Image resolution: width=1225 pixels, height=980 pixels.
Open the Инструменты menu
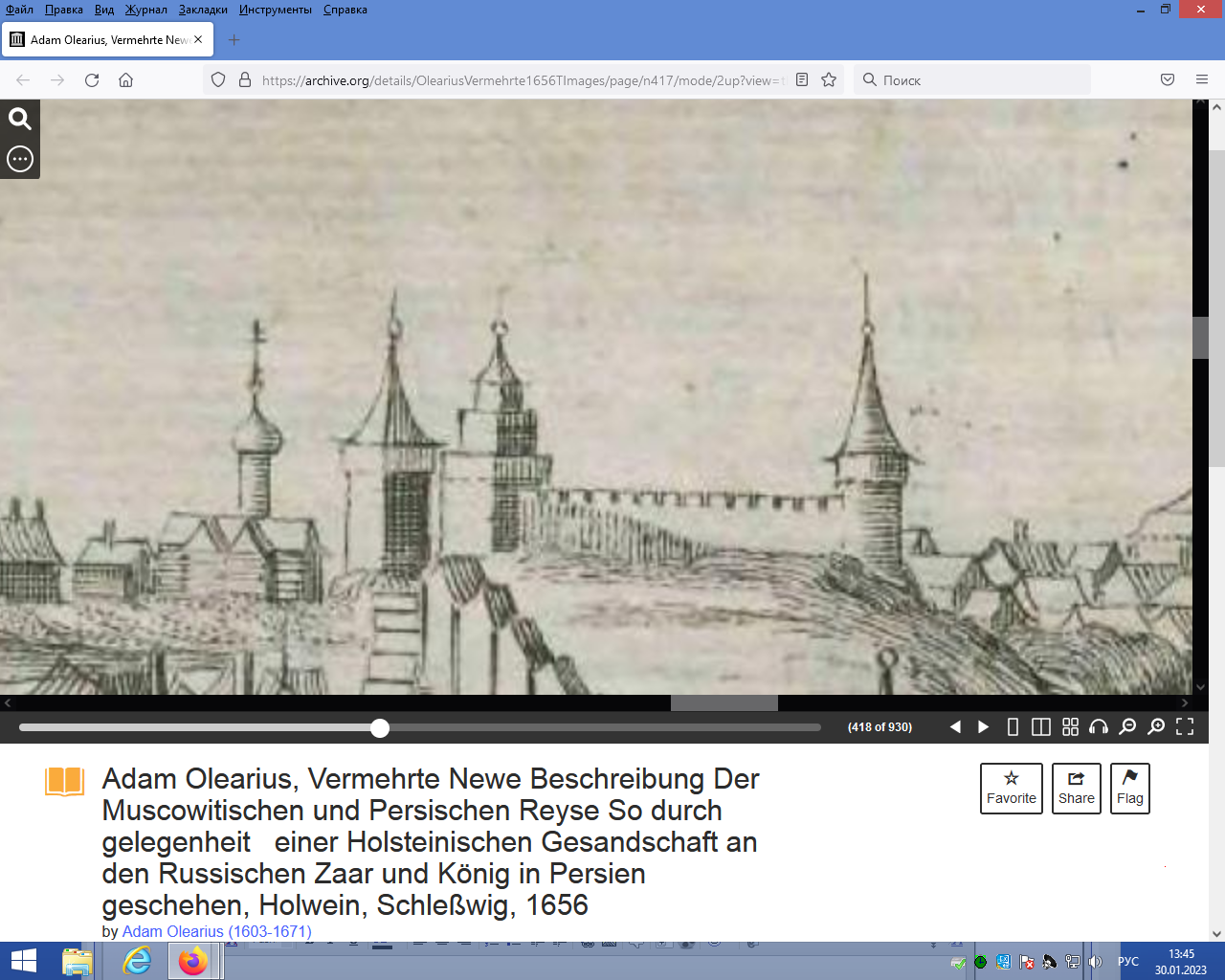[x=276, y=10]
